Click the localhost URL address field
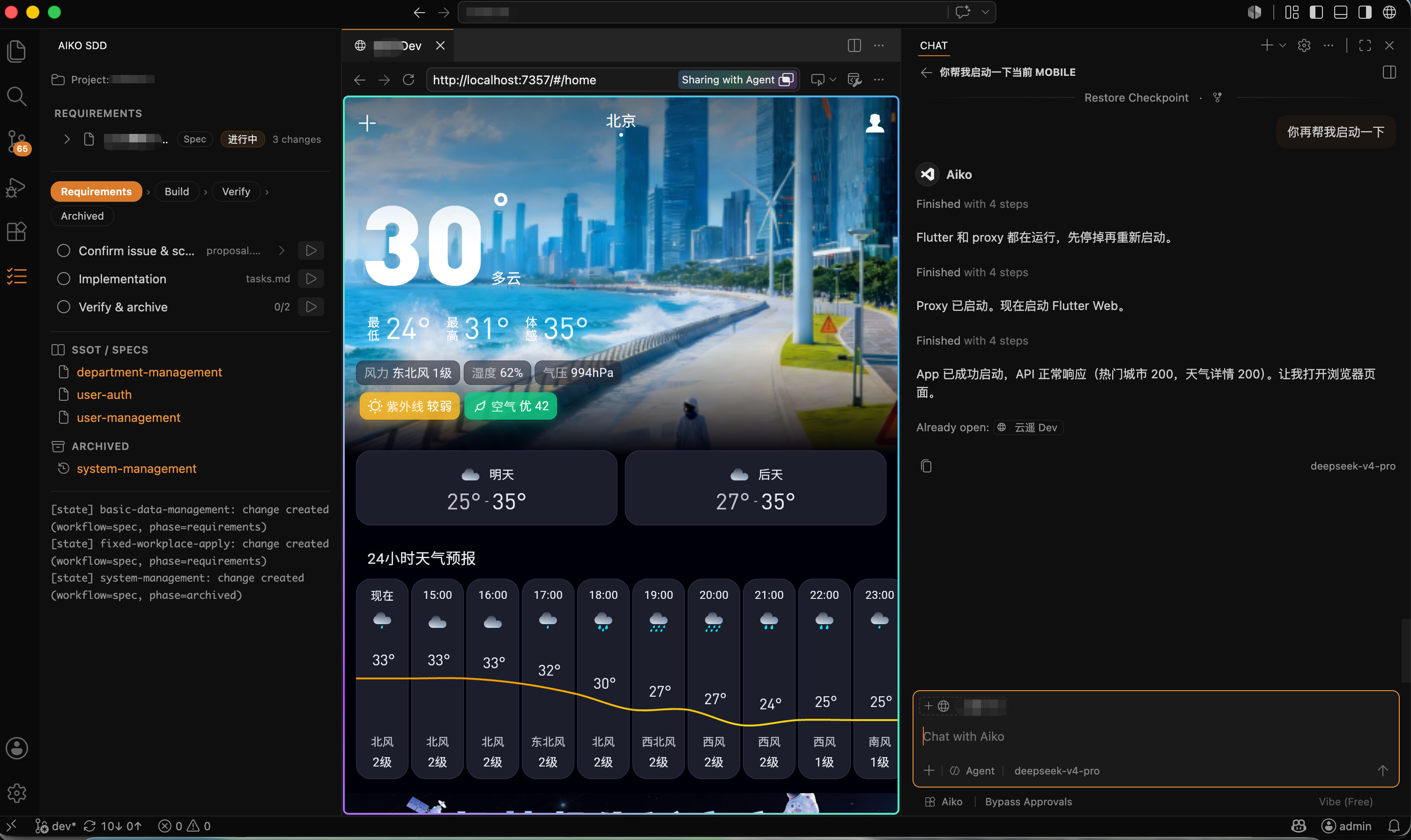 click(552, 80)
